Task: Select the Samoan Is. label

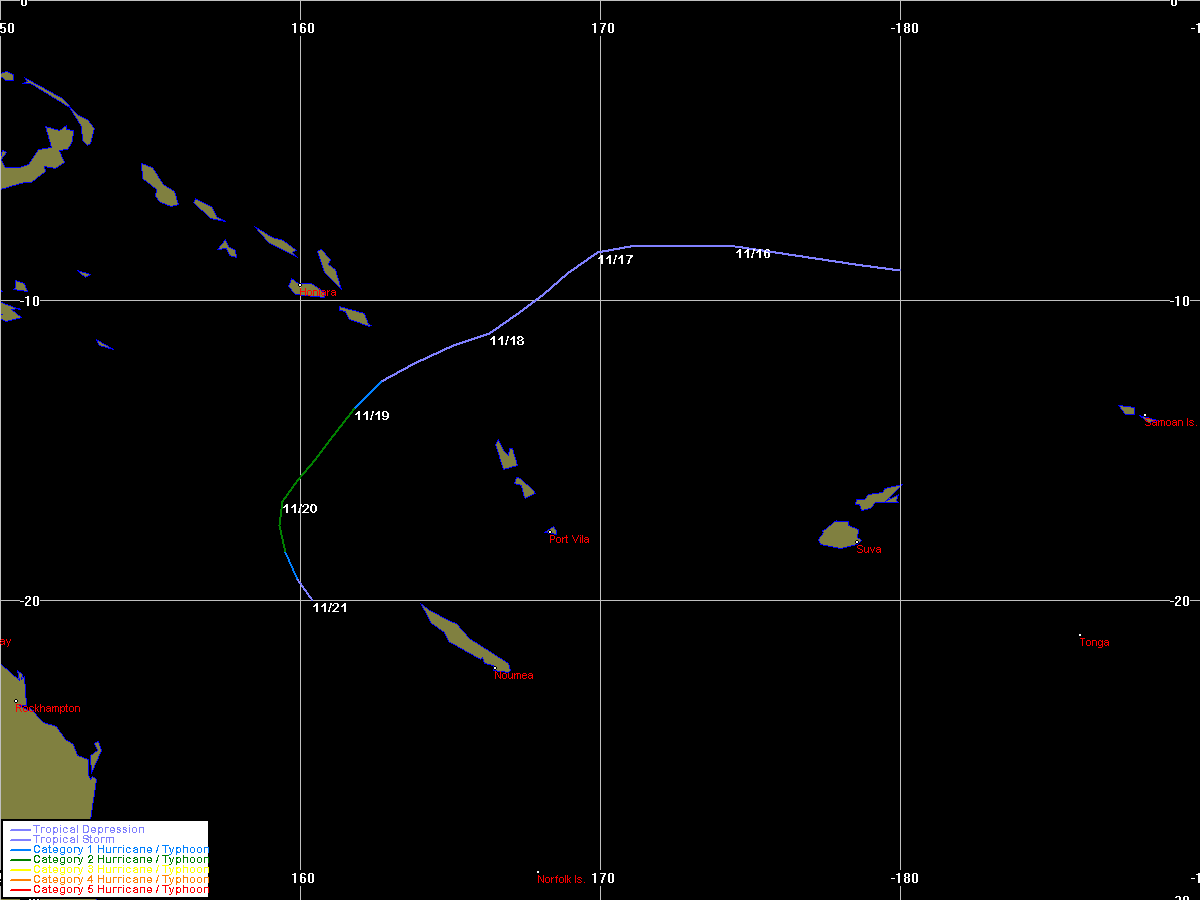Action: 1170,422
